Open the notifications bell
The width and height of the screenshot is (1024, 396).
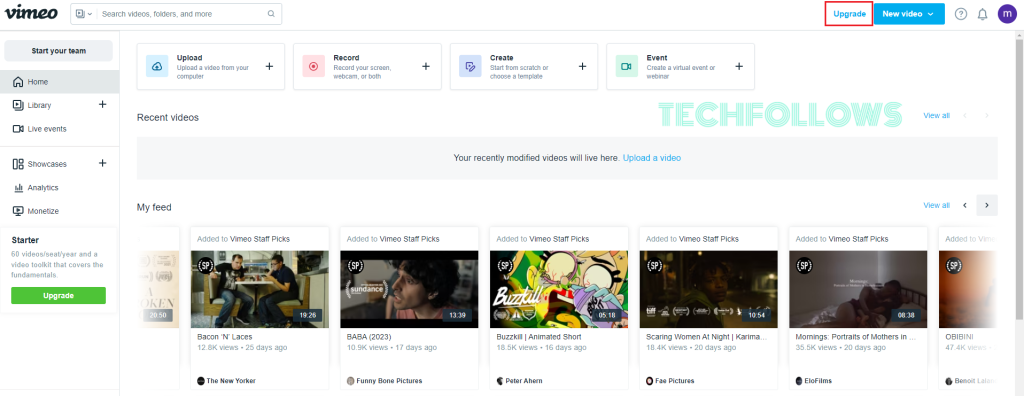(x=982, y=14)
